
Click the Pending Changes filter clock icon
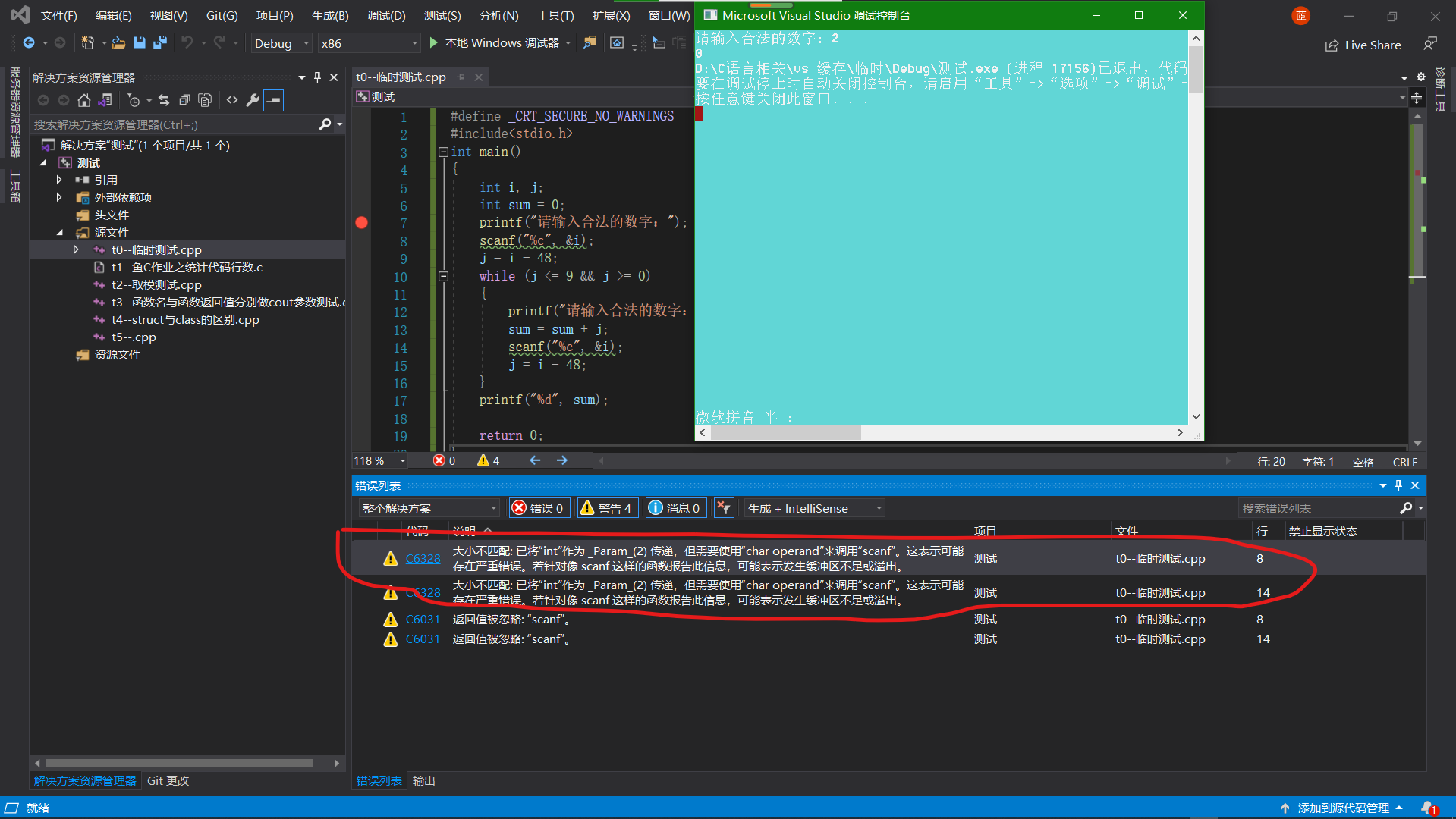pos(134,100)
